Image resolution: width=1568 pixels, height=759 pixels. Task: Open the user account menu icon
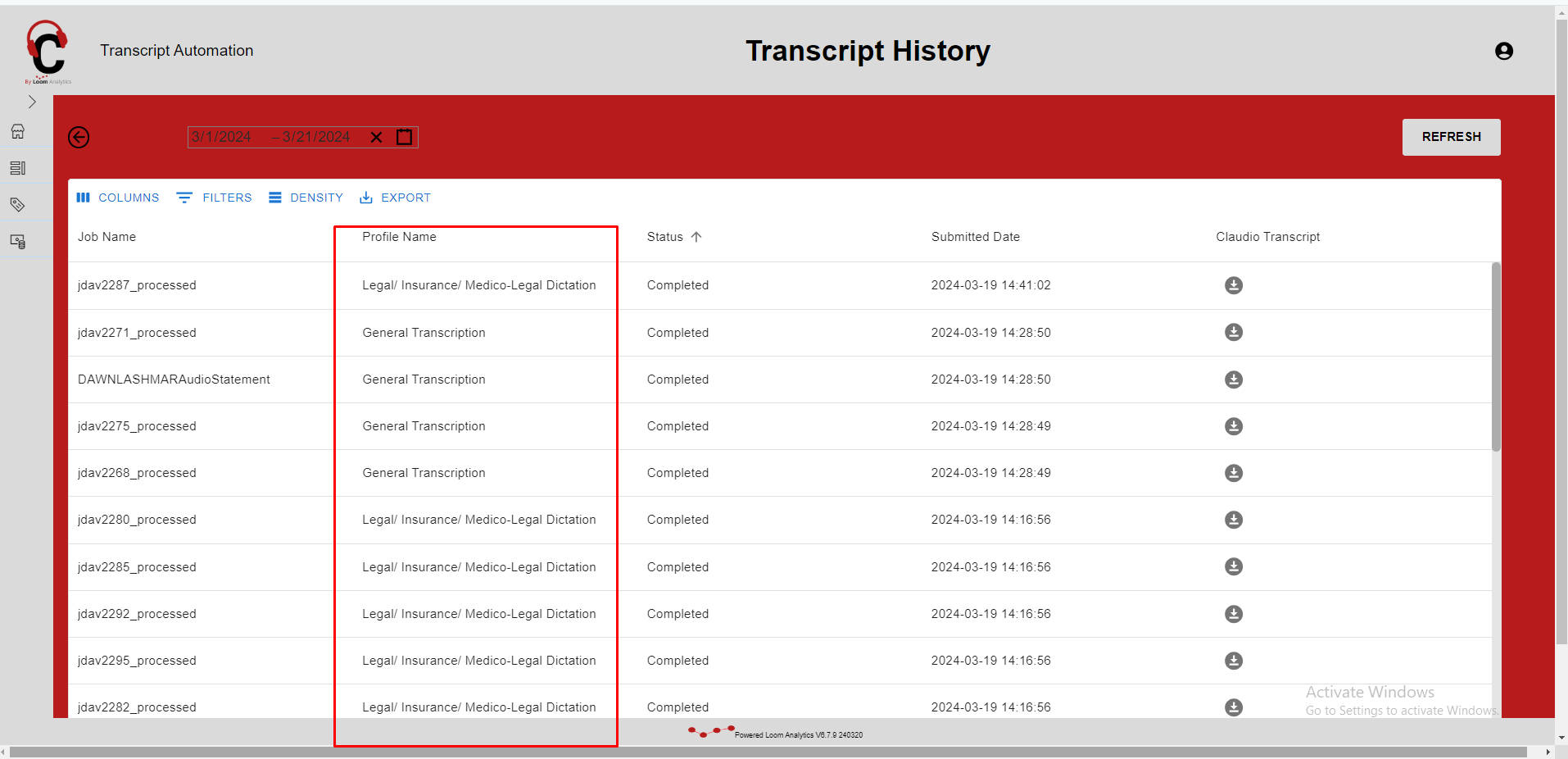click(1504, 51)
